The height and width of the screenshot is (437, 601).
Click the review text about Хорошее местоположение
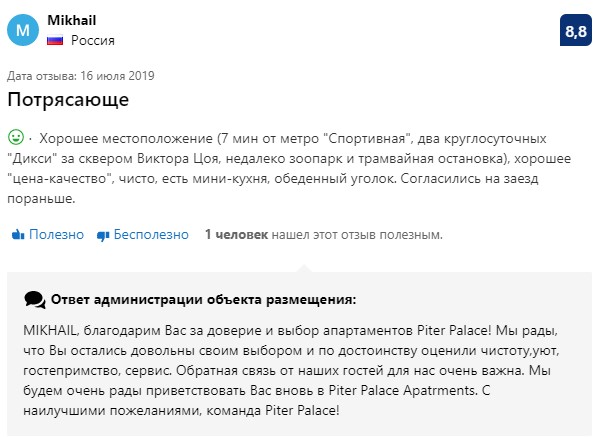[289, 168]
